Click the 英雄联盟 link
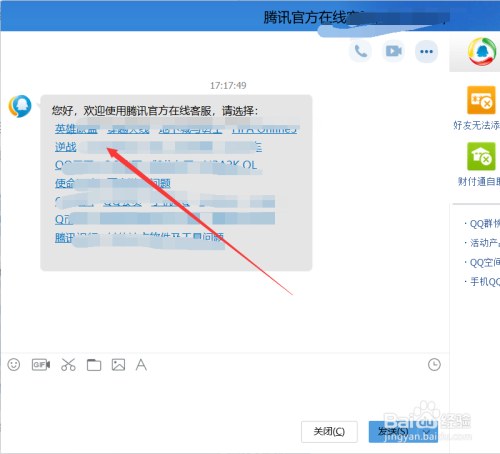 76,129
